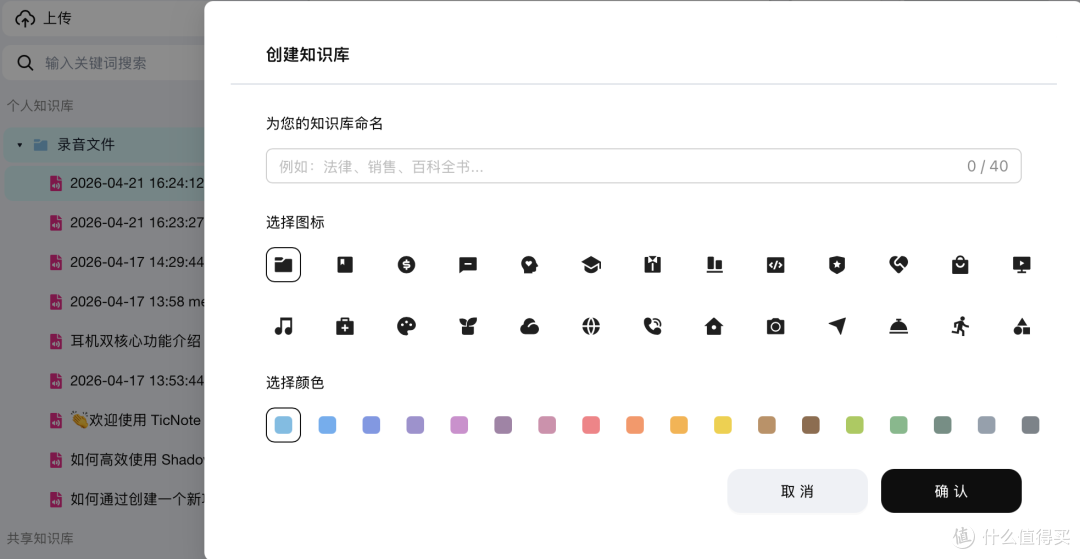Pick the graduation cap icon
The height and width of the screenshot is (559, 1080).
pyautogui.click(x=591, y=264)
